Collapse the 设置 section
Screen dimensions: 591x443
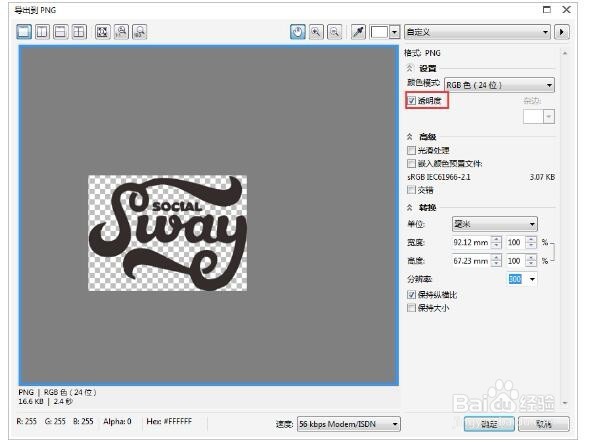(410, 68)
